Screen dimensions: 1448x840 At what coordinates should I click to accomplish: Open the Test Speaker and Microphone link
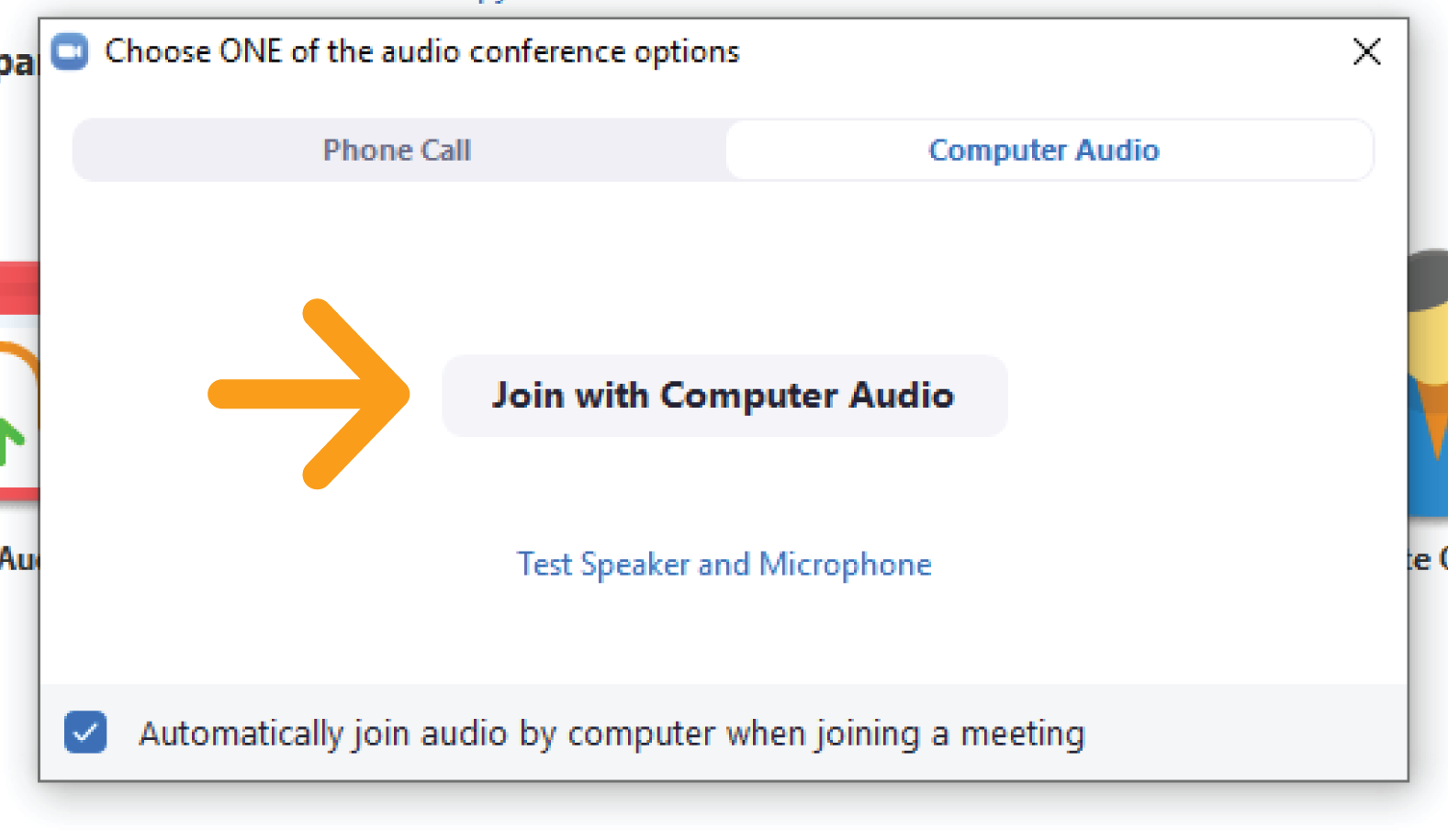pos(724,564)
